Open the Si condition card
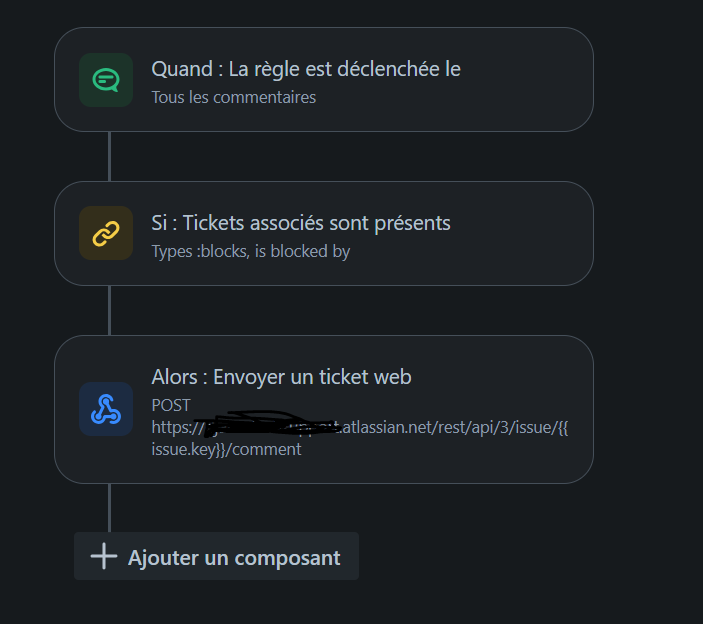This screenshot has width=703, height=624. [324, 233]
